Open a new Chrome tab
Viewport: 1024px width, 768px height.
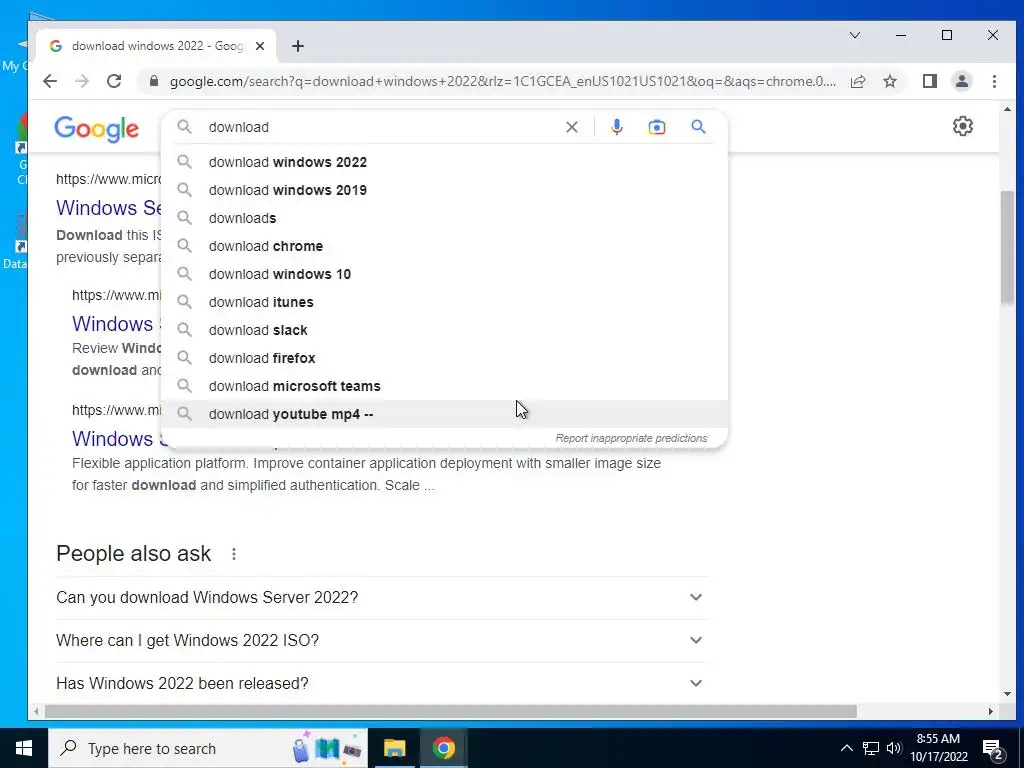(298, 46)
